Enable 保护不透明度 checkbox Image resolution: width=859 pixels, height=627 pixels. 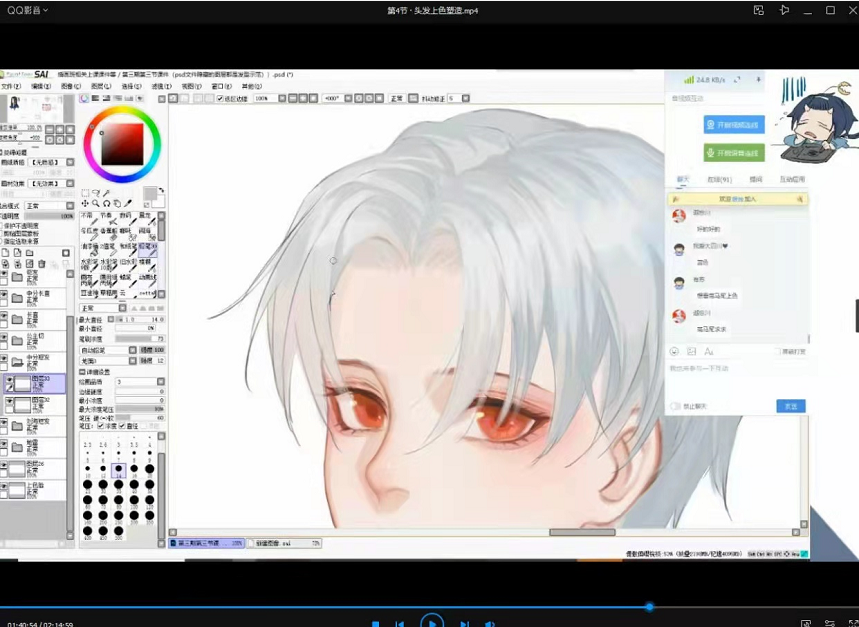[2, 225]
